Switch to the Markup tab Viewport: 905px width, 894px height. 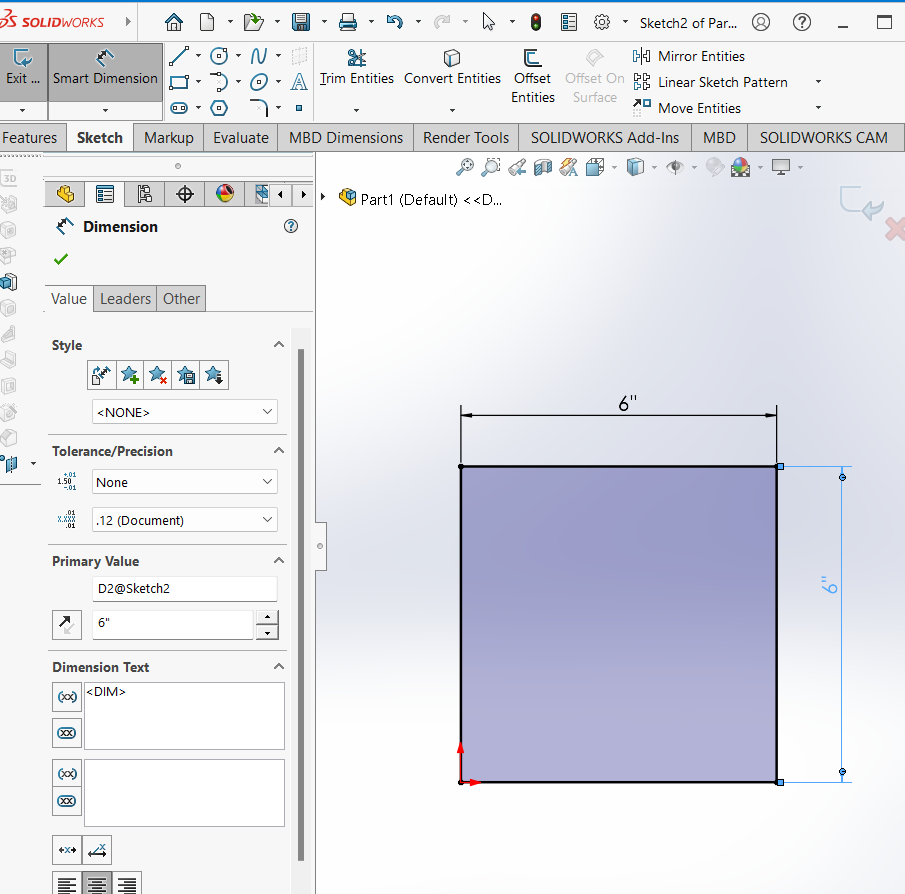(x=169, y=138)
